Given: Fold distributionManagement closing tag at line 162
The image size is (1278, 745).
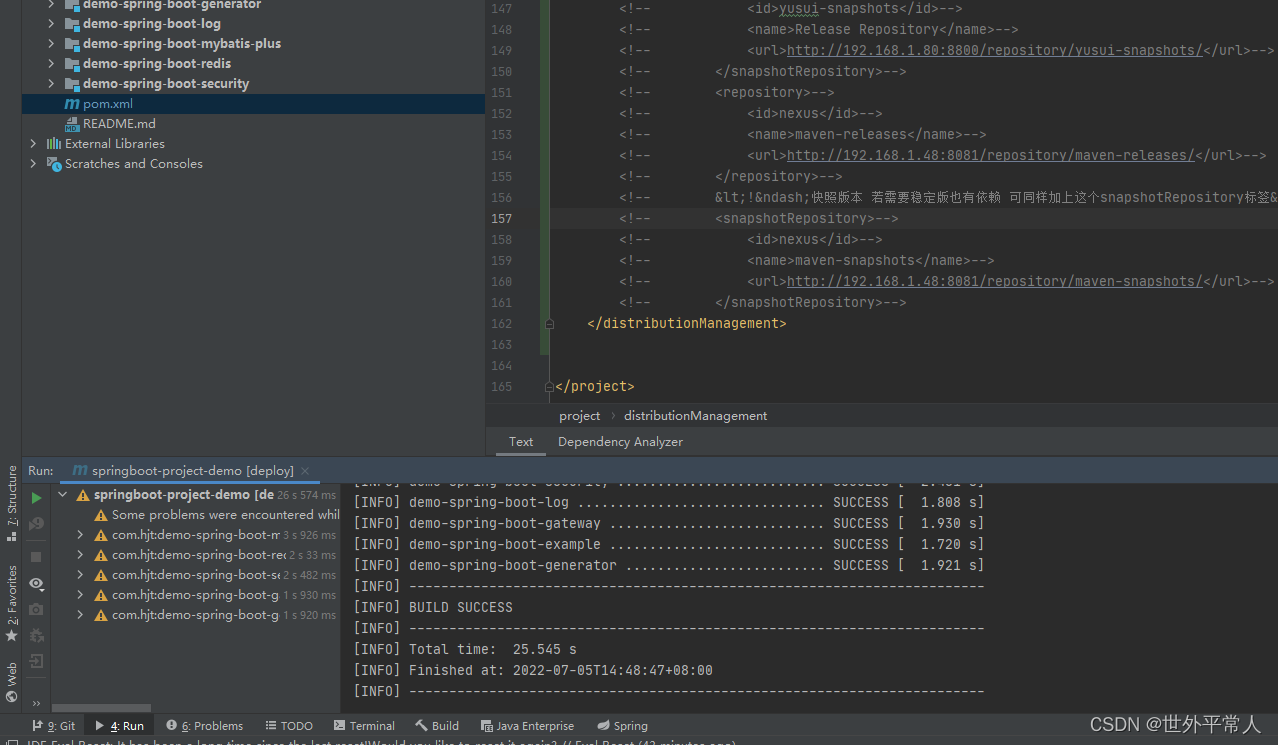Looking at the screenshot, I should [550, 324].
